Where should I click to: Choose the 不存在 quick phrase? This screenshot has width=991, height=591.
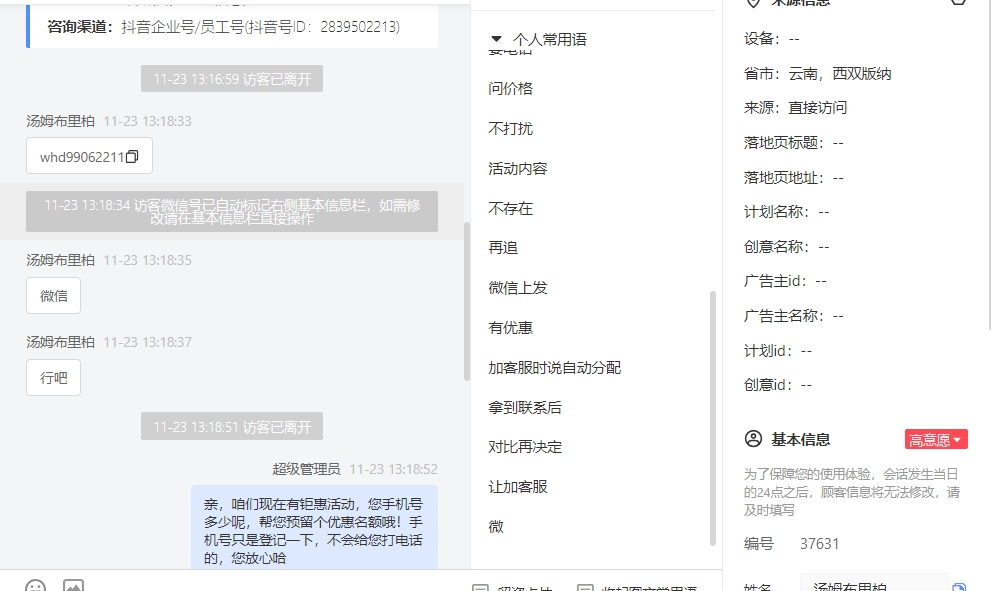pyautogui.click(x=511, y=209)
